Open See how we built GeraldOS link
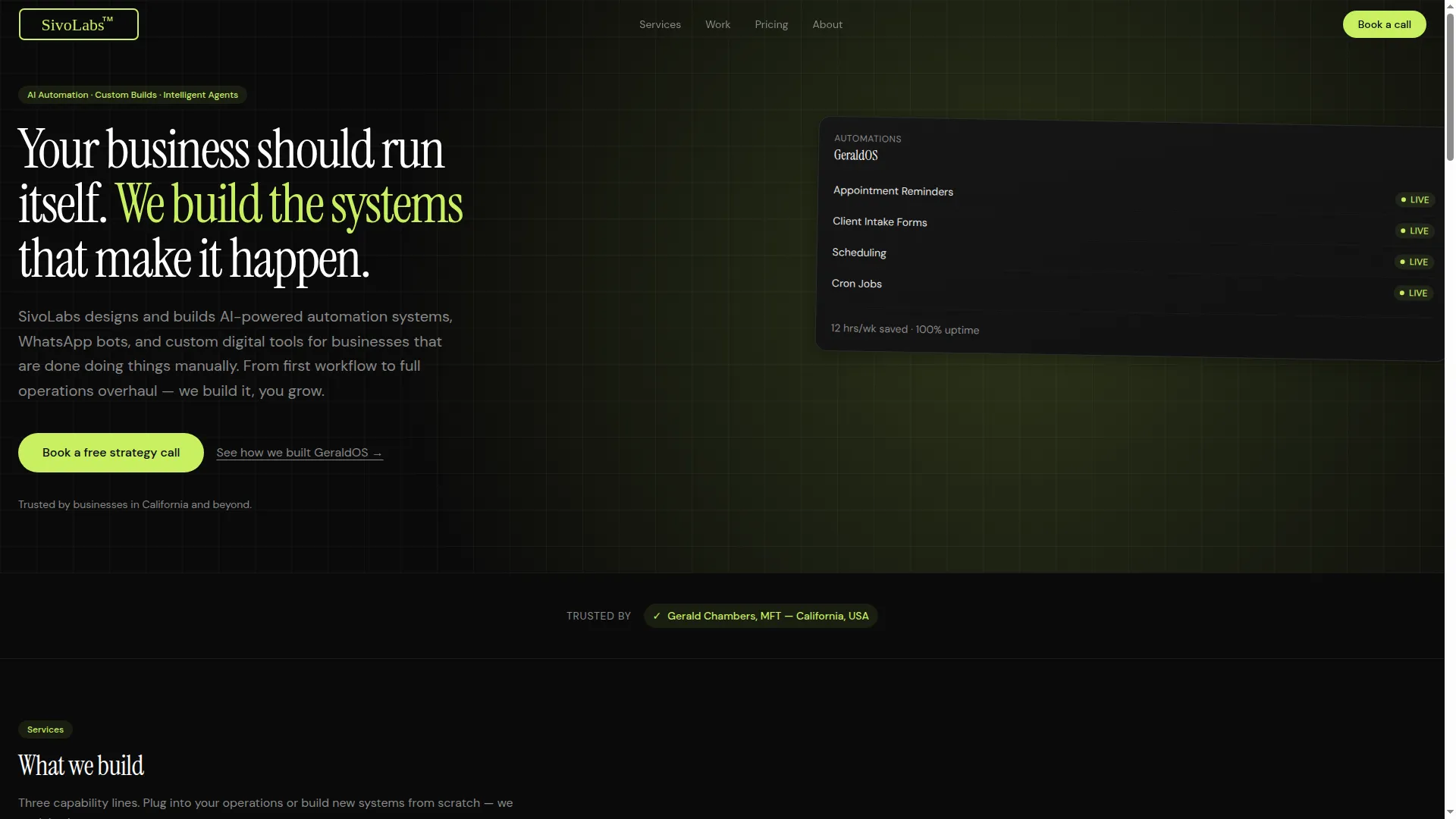 tap(300, 453)
